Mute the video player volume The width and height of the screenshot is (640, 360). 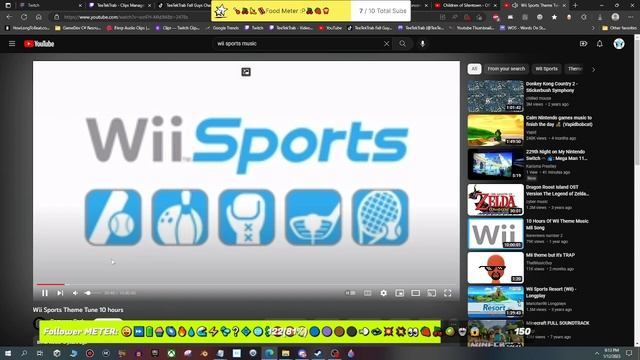pyautogui.click(x=75, y=293)
